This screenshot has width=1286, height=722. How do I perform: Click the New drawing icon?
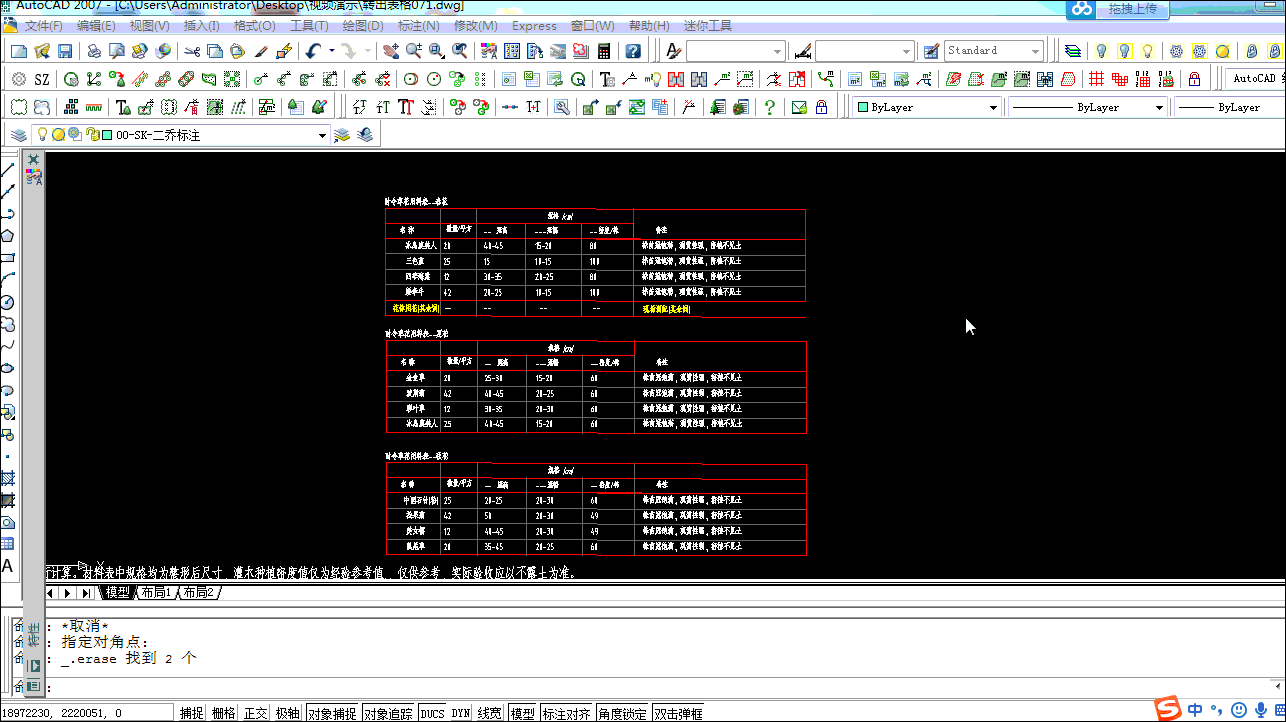tap(19, 51)
